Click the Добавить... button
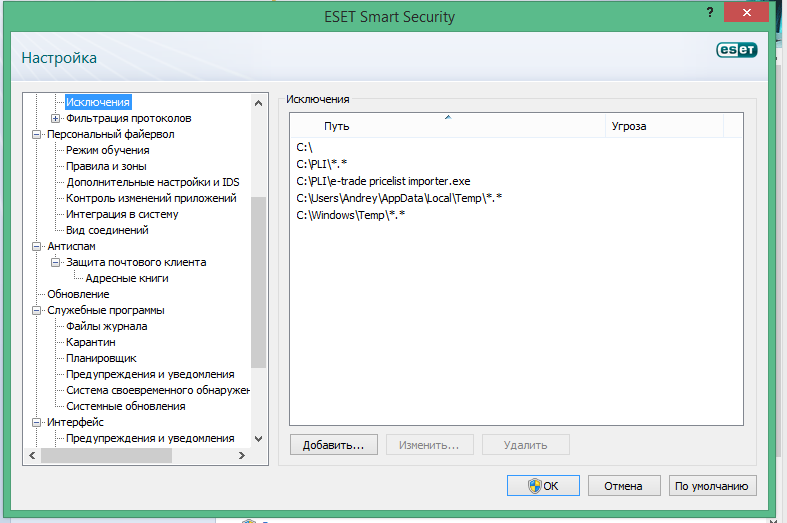Screen dimensions: 787x523 (x=334, y=445)
